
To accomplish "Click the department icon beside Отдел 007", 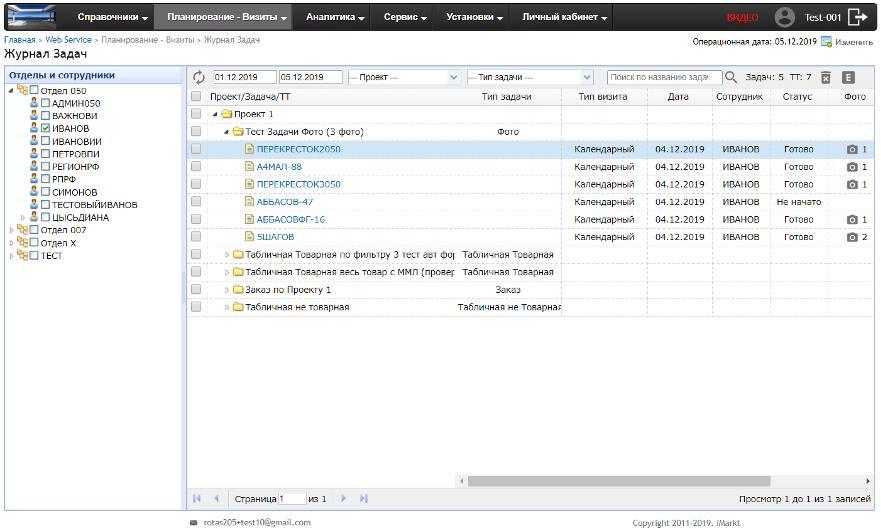I will 22,230.
